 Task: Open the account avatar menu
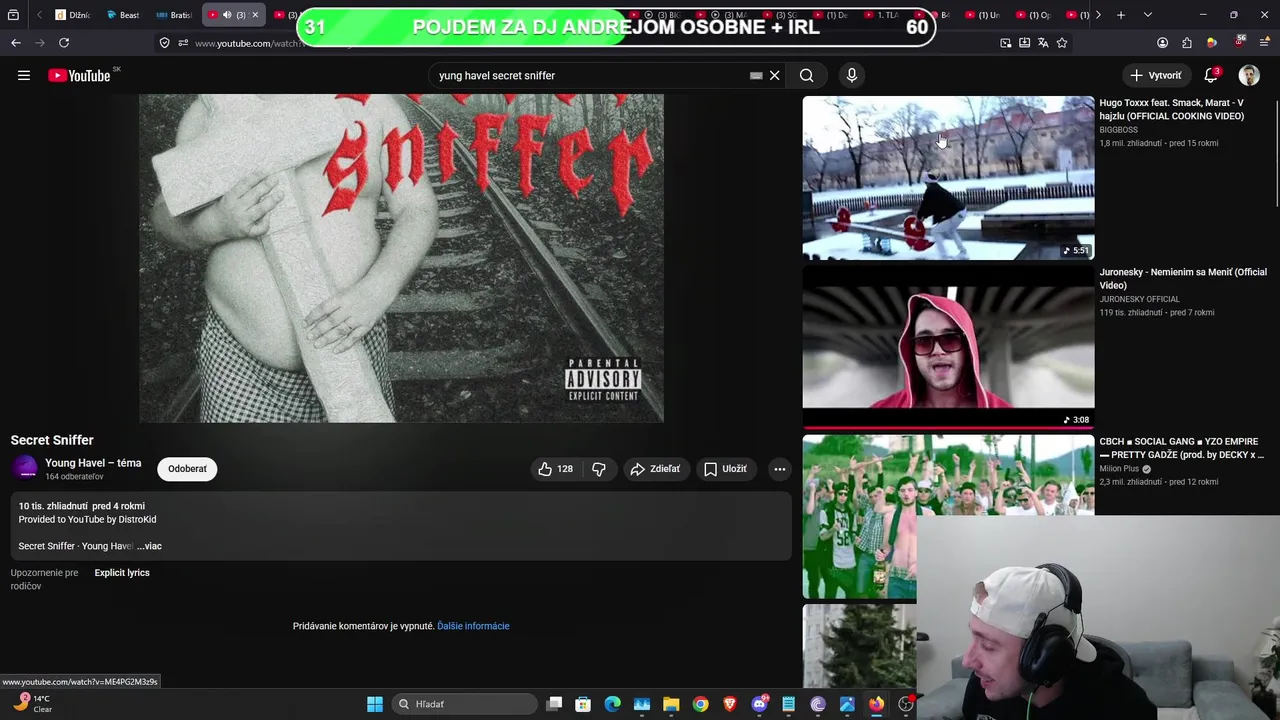pyautogui.click(x=1249, y=75)
